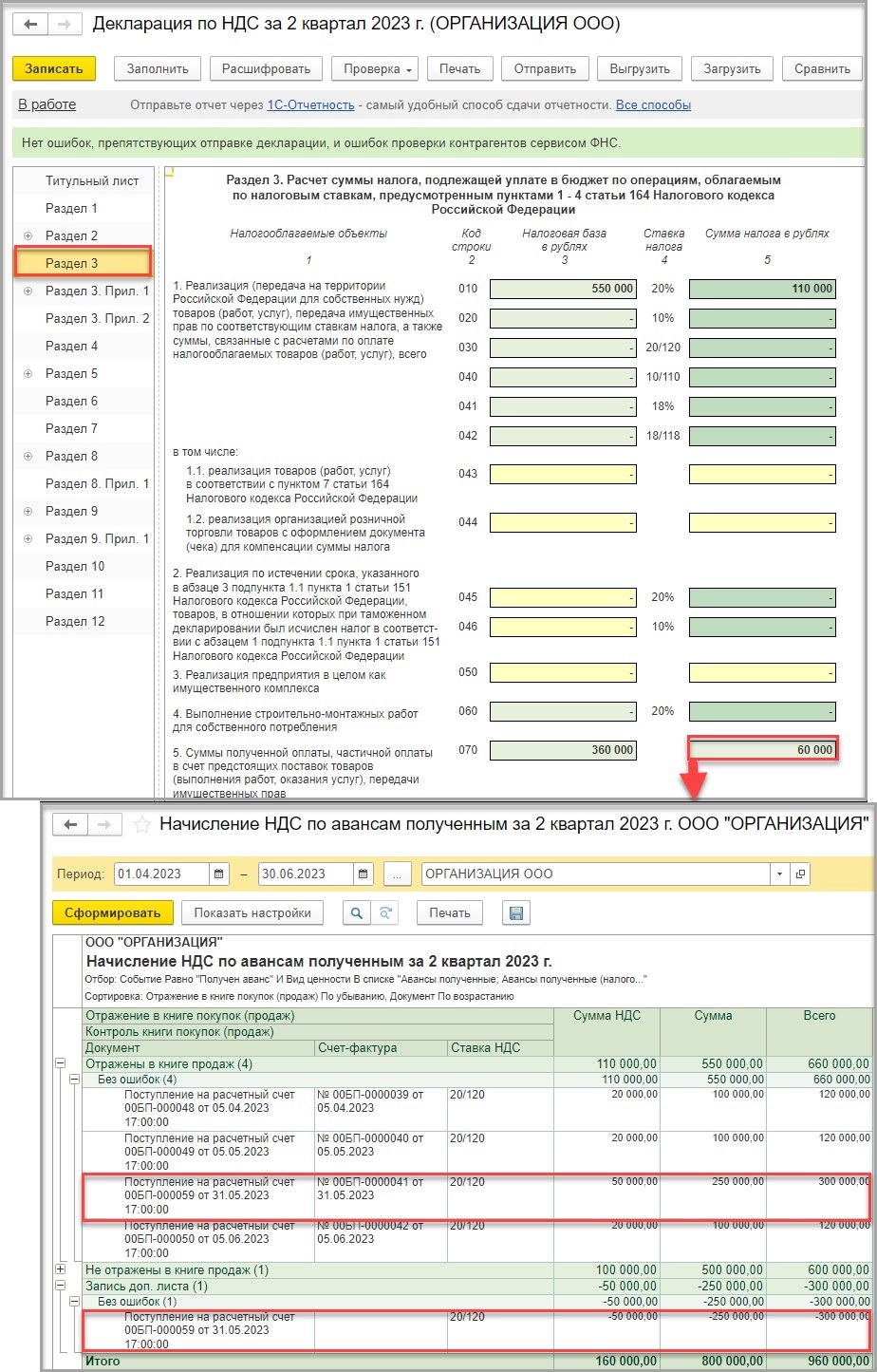Click line 070 tax amount 60 000
This screenshot has width=877, height=1372.
(762, 750)
